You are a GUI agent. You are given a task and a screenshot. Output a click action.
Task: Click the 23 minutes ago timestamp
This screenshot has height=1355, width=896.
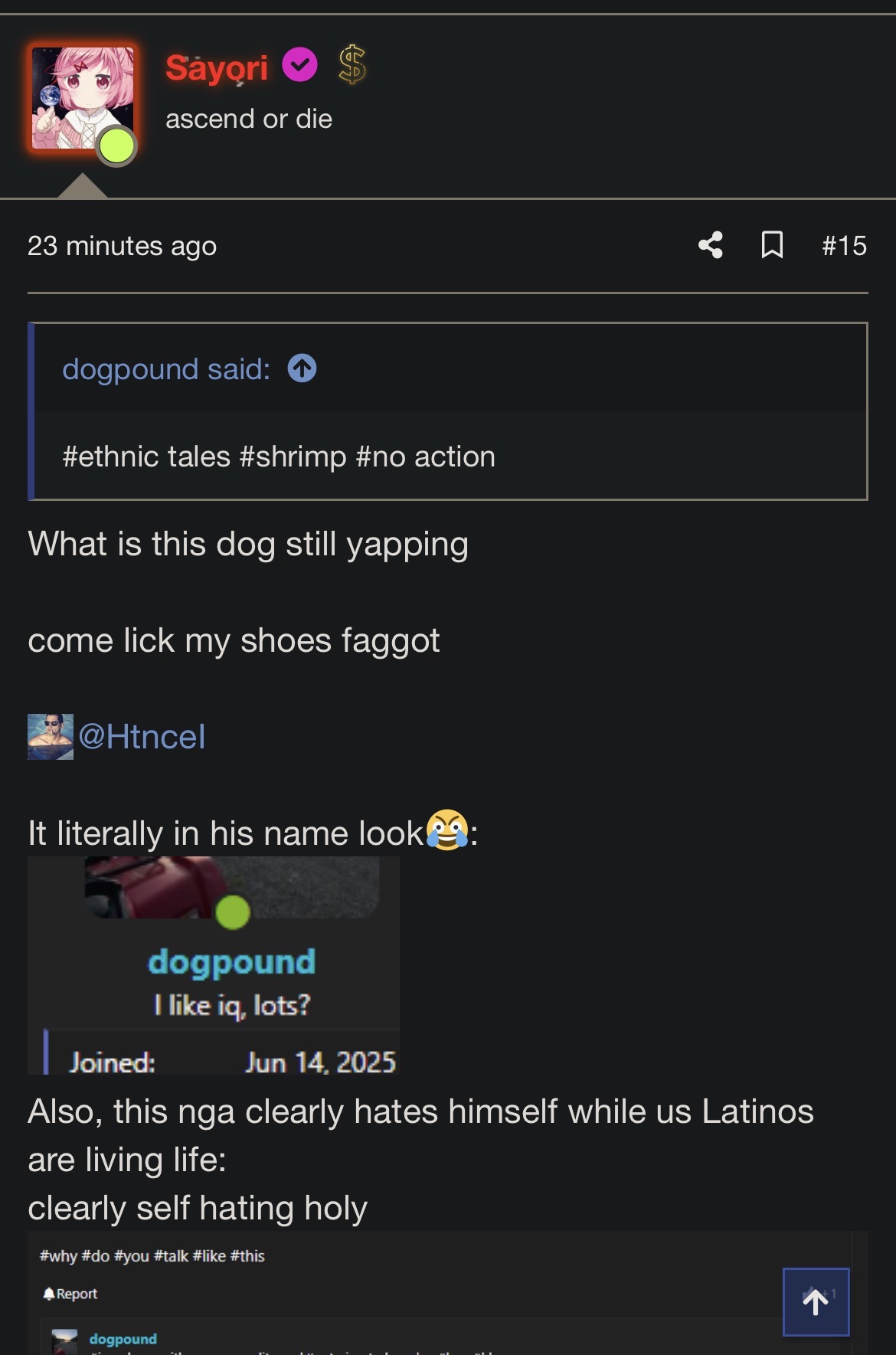click(x=123, y=246)
